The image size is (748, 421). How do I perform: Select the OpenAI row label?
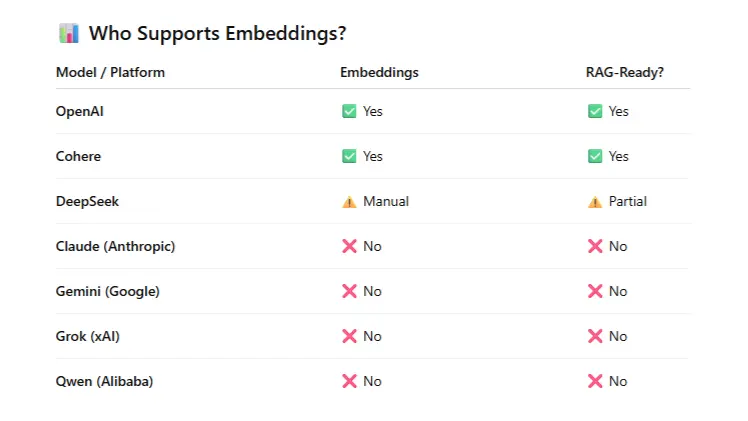(79, 111)
